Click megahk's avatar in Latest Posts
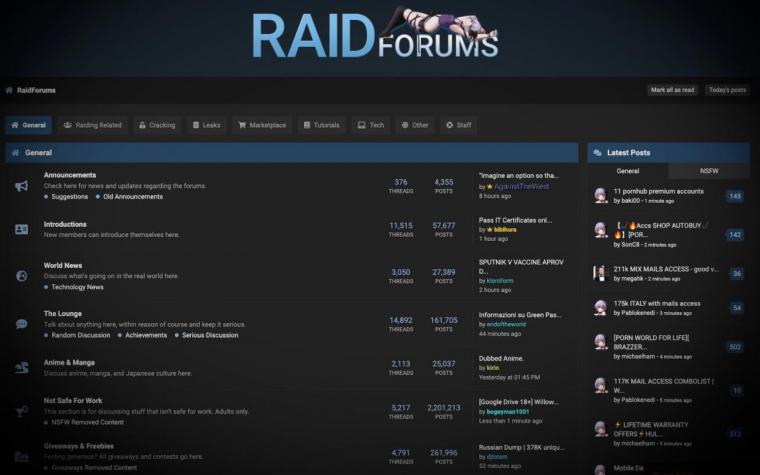Image resolution: width=760 pixels, height=475 pixels. click(x=600, y=273)
